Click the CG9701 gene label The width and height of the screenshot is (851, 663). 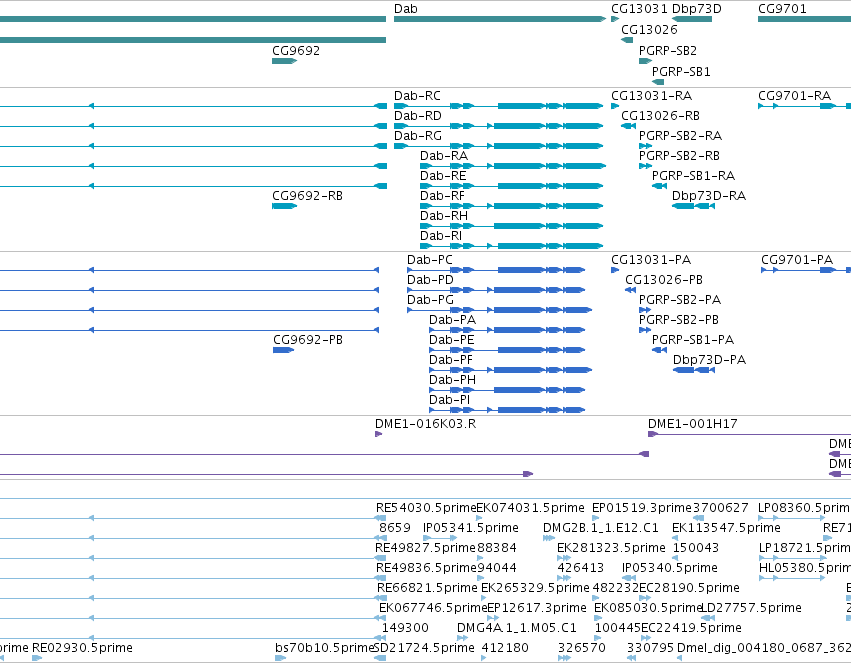click(x=782, y=9)
